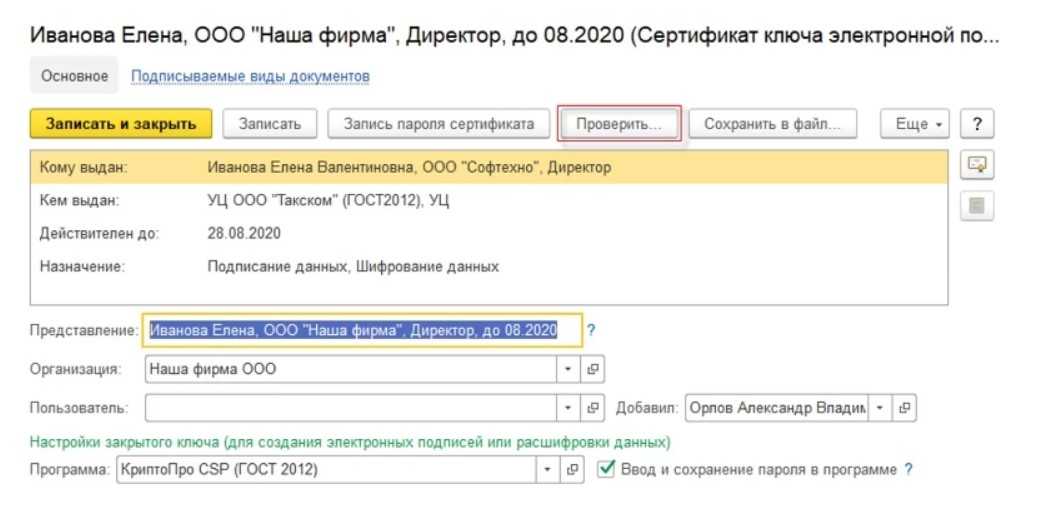Expand the Добавил dropdown
This screenshot has height=506, width=1039.
880,408
